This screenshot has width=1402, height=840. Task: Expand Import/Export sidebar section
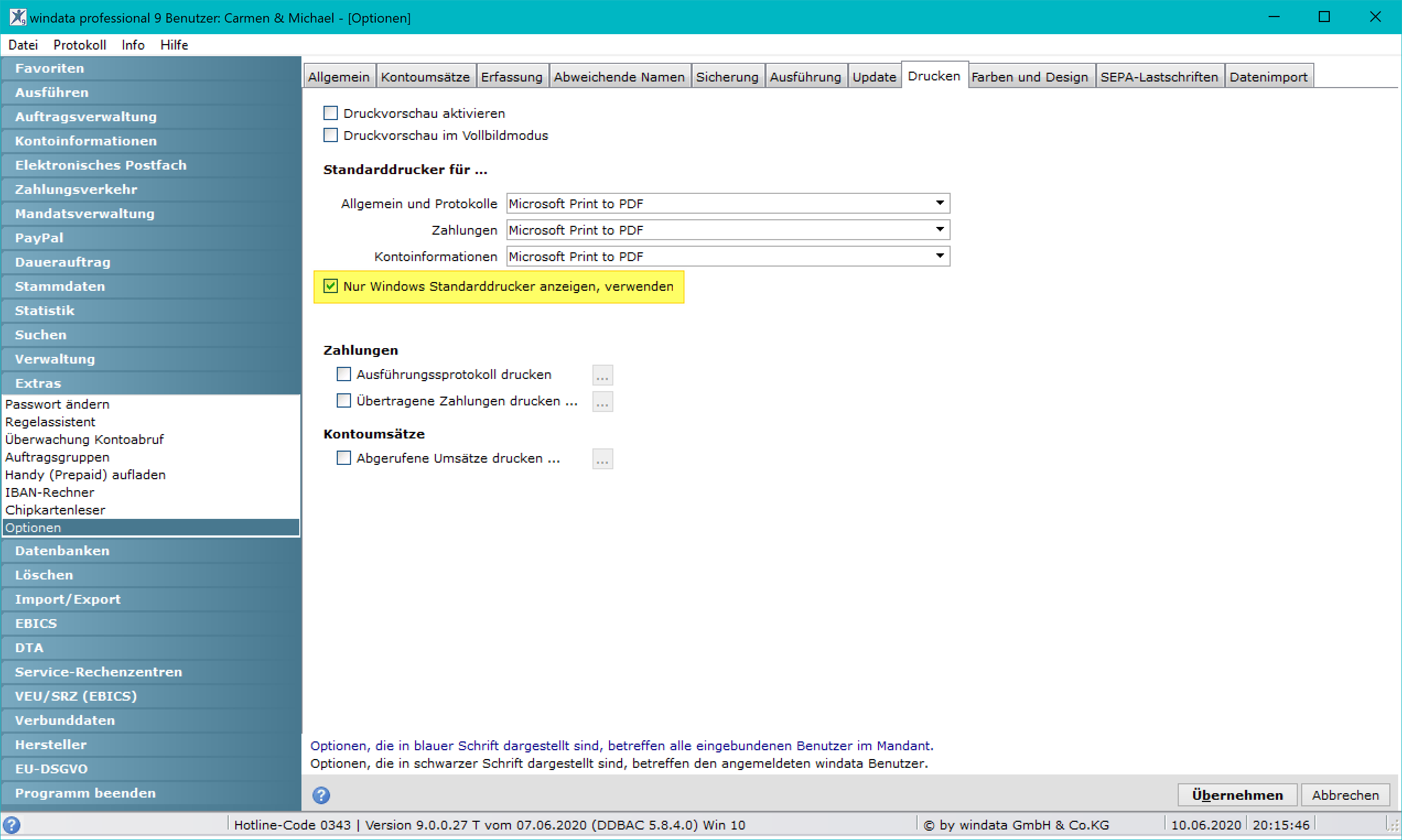[x=151, y=599]
